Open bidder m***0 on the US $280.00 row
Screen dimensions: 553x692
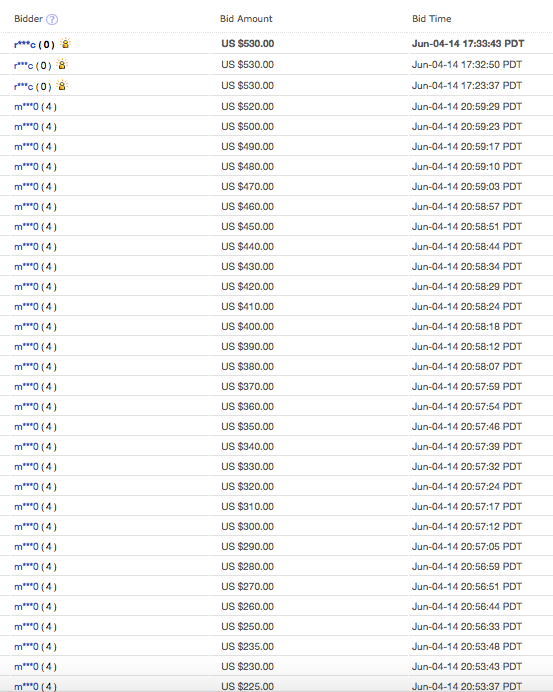[x=26, y=567]
